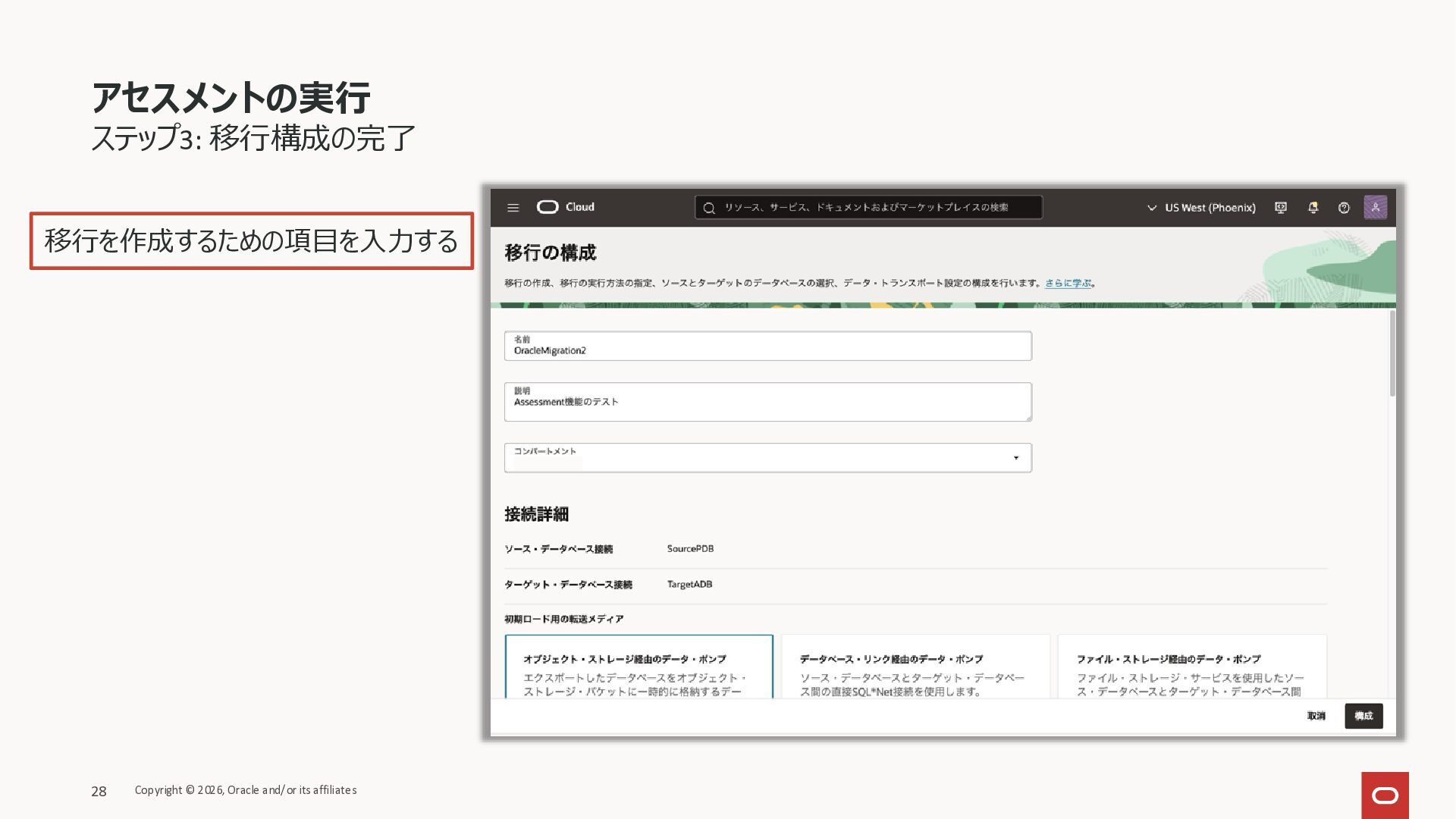The image size is (1456, 819).
Task: Click the resource search bar
Action: pyautogui.click(x=868, y=208)
